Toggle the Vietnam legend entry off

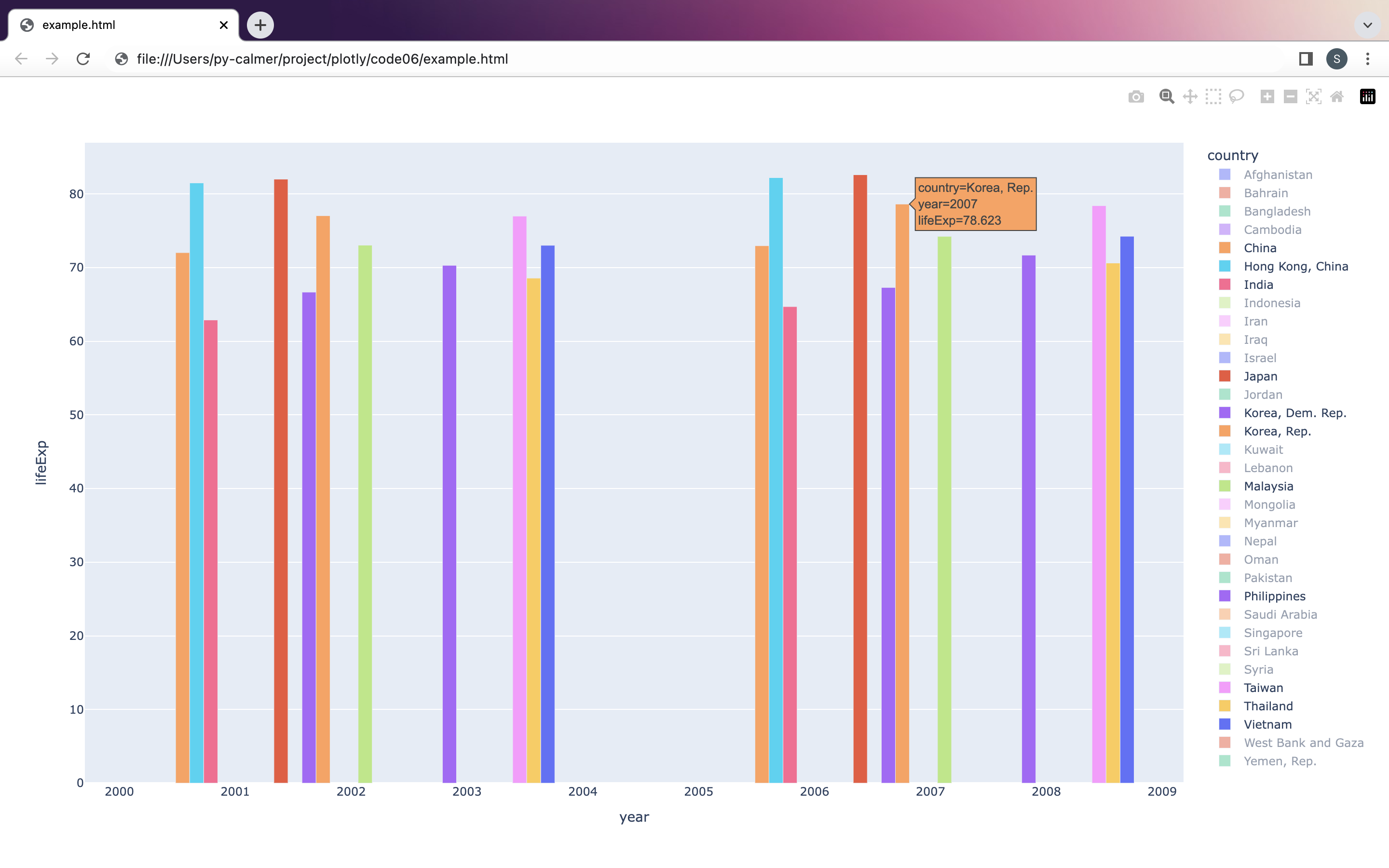point(1267,724)
